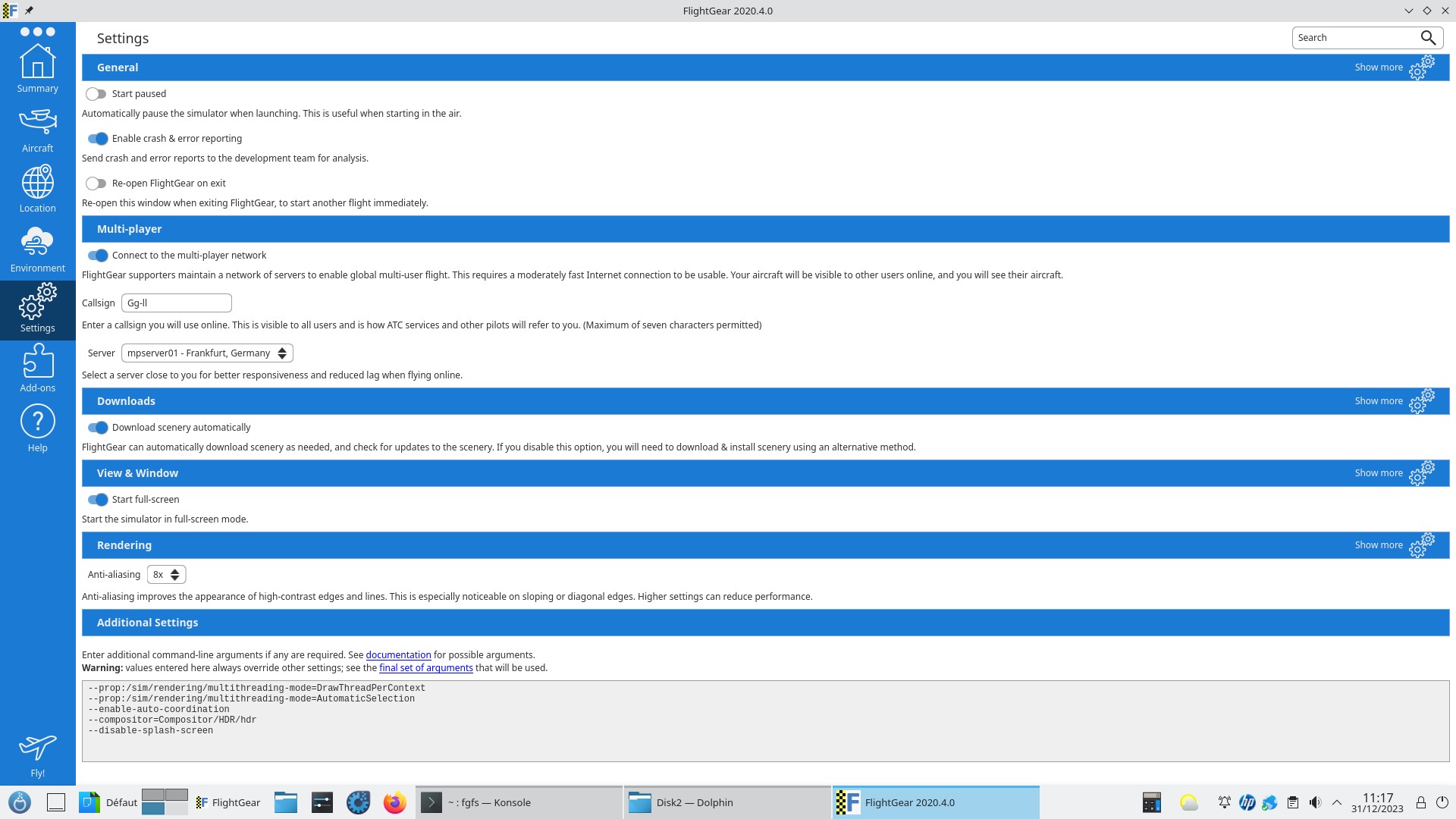
Task: Open the clipboard tray icon
Action: (1293, 802)
